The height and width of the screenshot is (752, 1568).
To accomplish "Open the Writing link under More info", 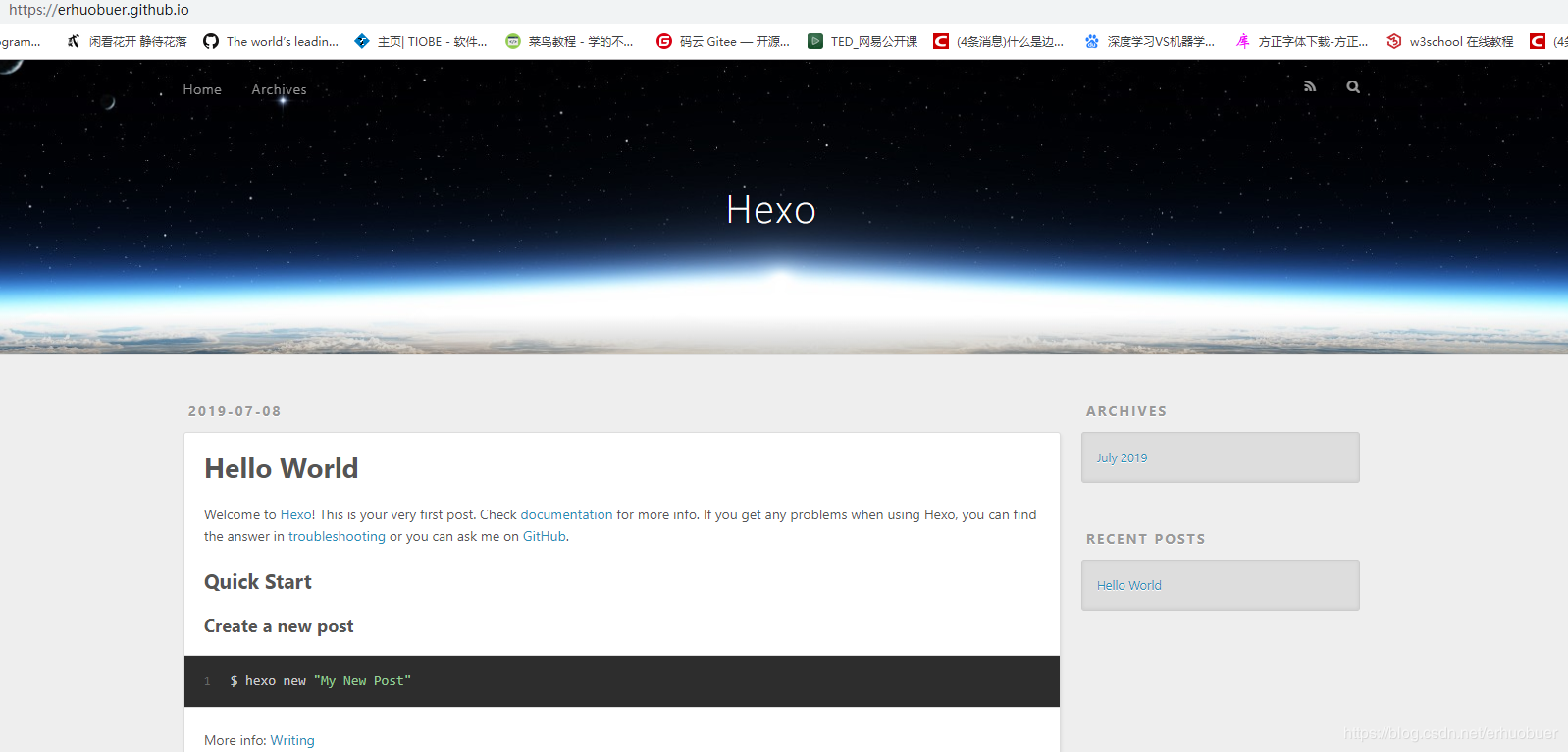I will click(292, 740).
